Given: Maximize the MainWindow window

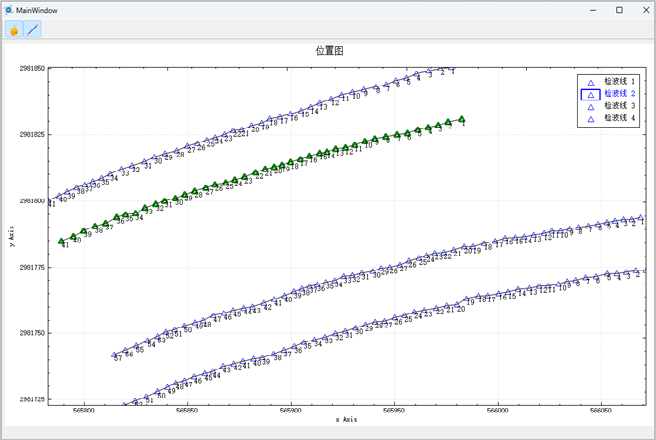Looking at the screenshot, I should (x=619, y=9).
